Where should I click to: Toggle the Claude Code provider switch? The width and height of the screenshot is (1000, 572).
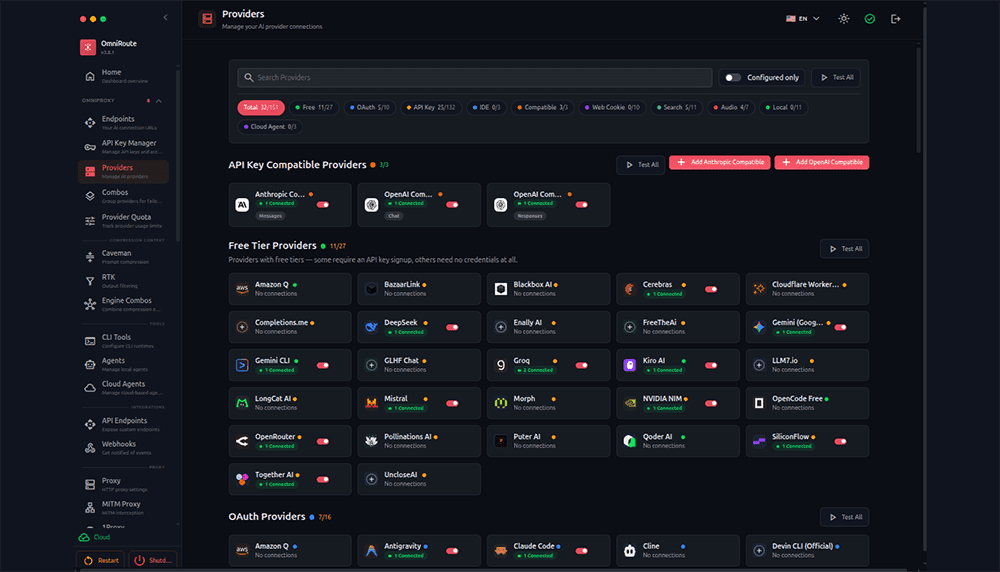click(x=582, y=551)
